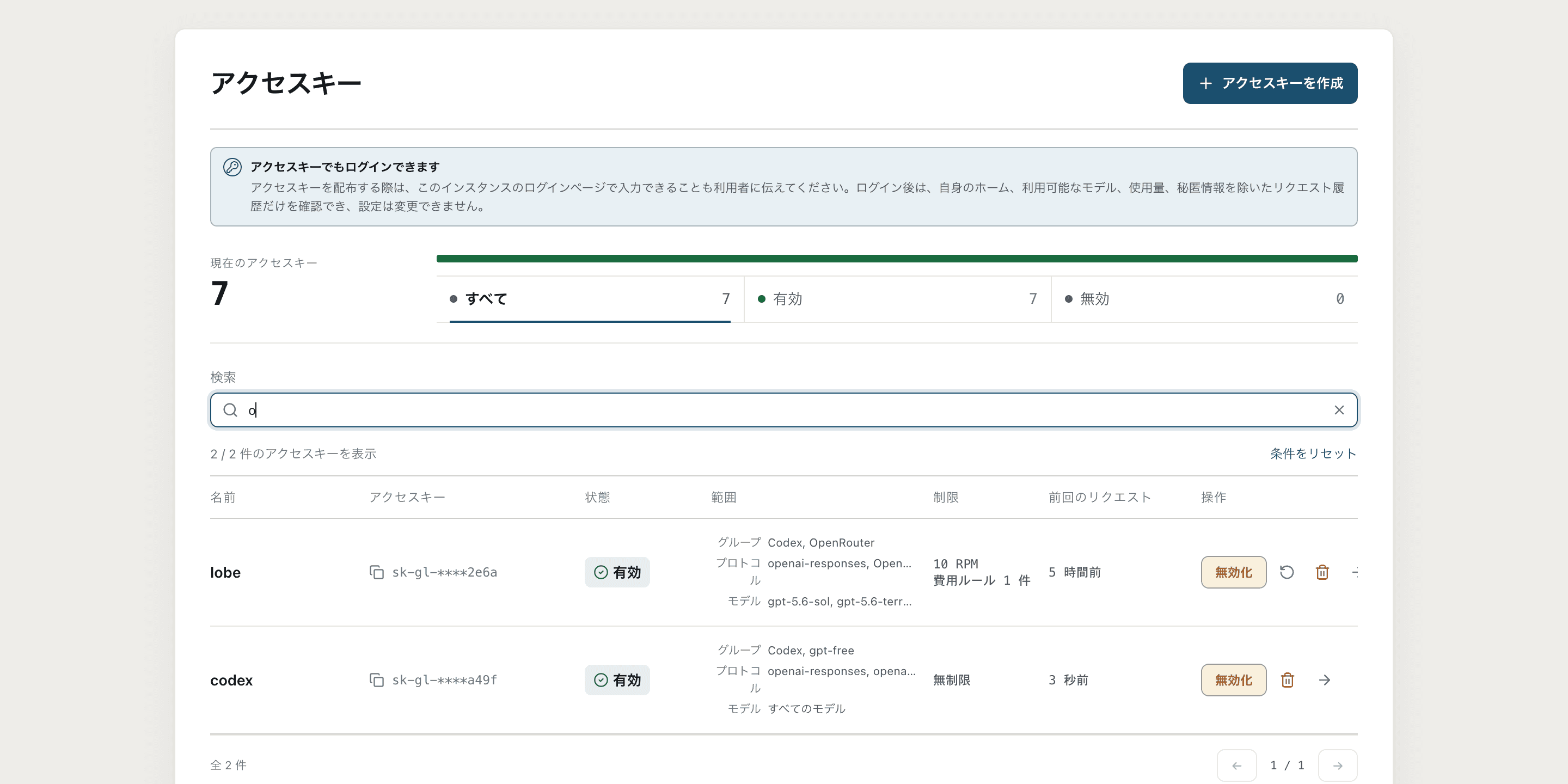Select the すべて filter tab
This screenshot has width=1568, height=784.
click(x=589, y=299)
